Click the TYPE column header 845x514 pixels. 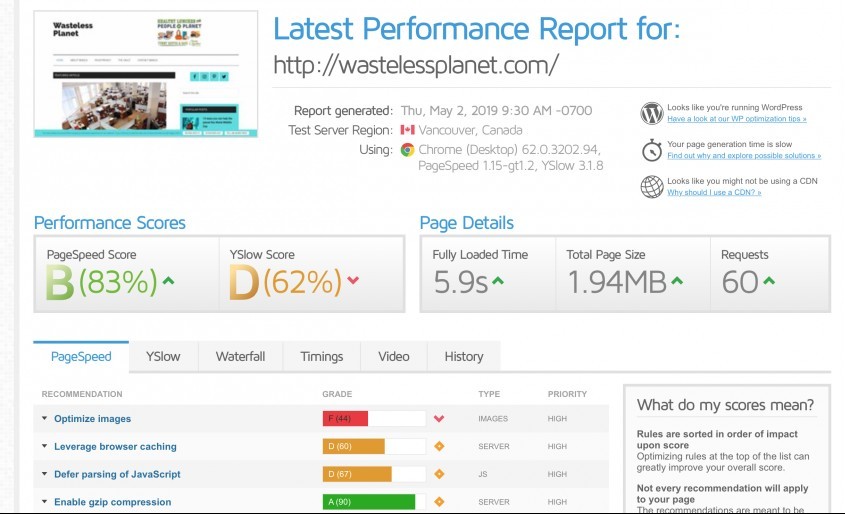pyautogui.click(x=489, y=394)
